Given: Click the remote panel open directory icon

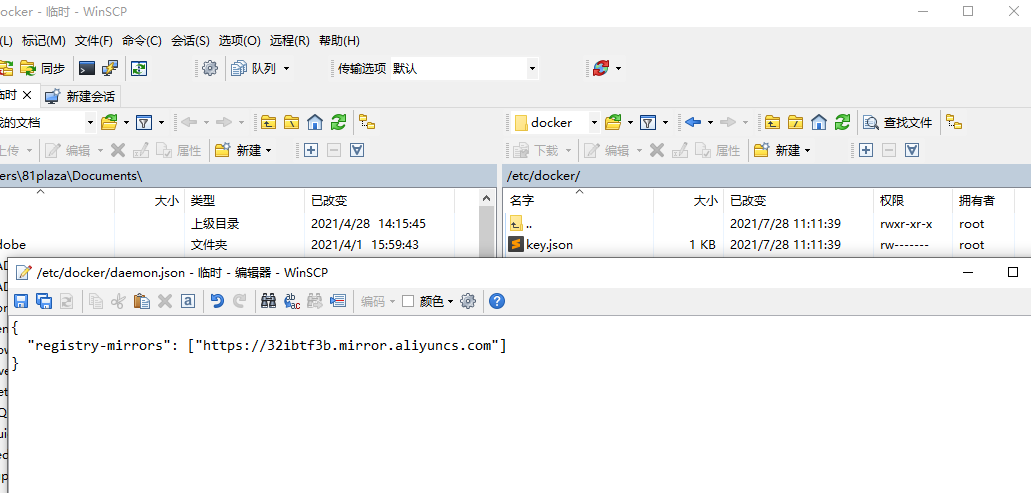Looking at the screenshot, I should [x=613, y=122].
